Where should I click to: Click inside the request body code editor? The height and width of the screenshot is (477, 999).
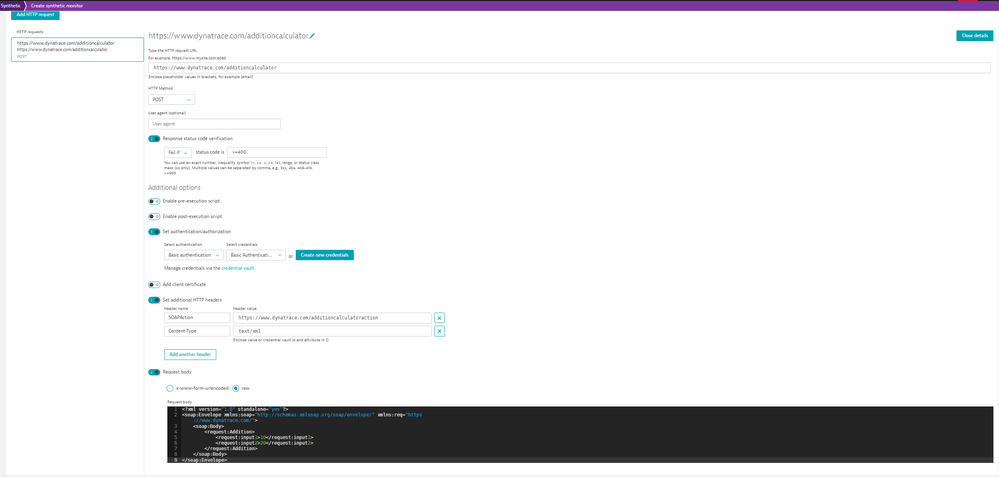coord(580,434)
